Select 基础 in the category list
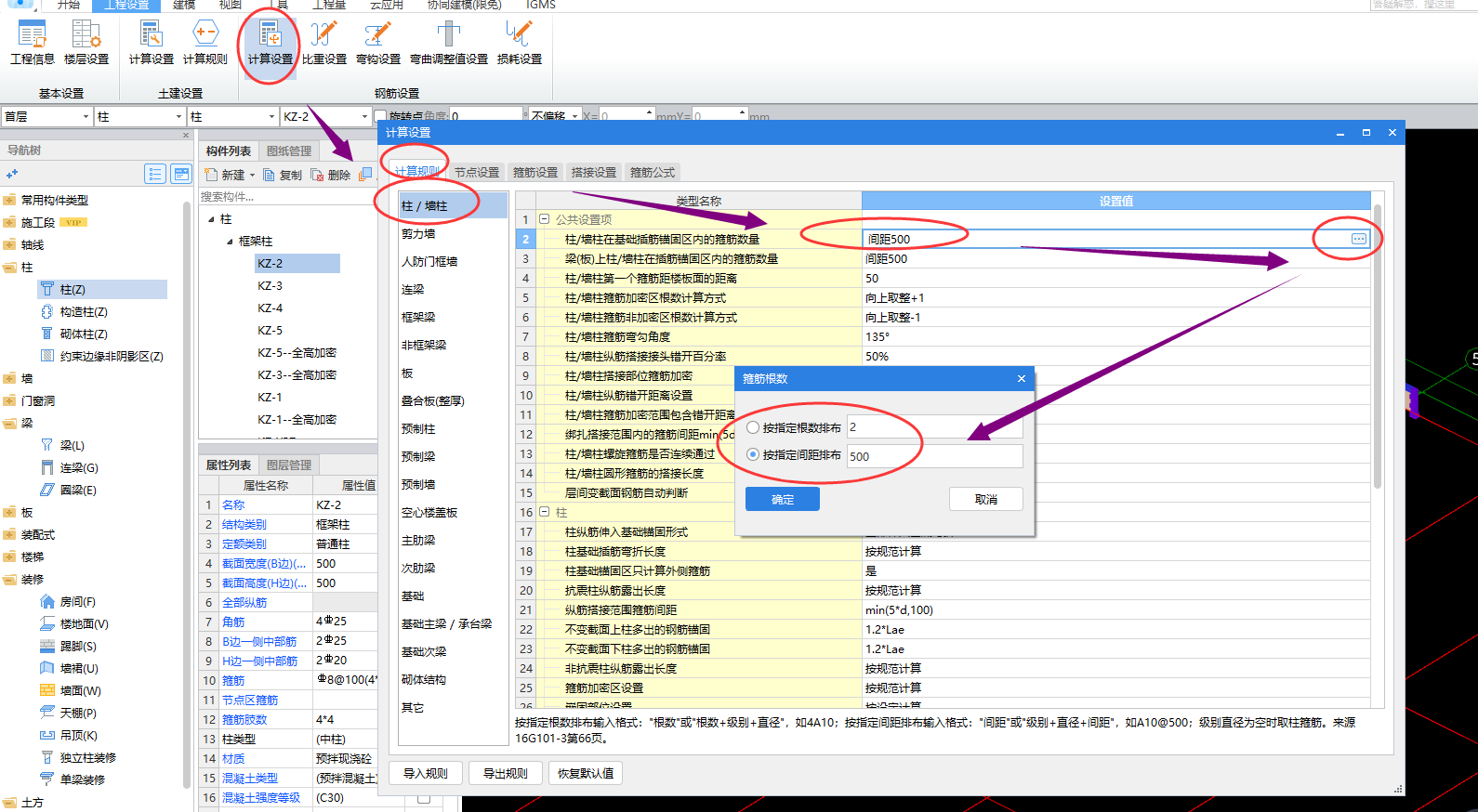The image size is (1478, 812). pos(413,596)
